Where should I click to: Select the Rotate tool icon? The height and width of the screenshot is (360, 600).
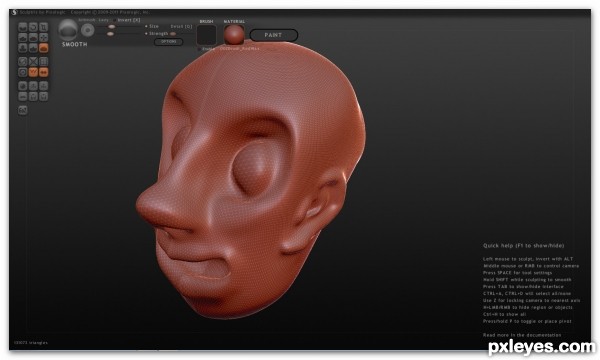[33, 27]
